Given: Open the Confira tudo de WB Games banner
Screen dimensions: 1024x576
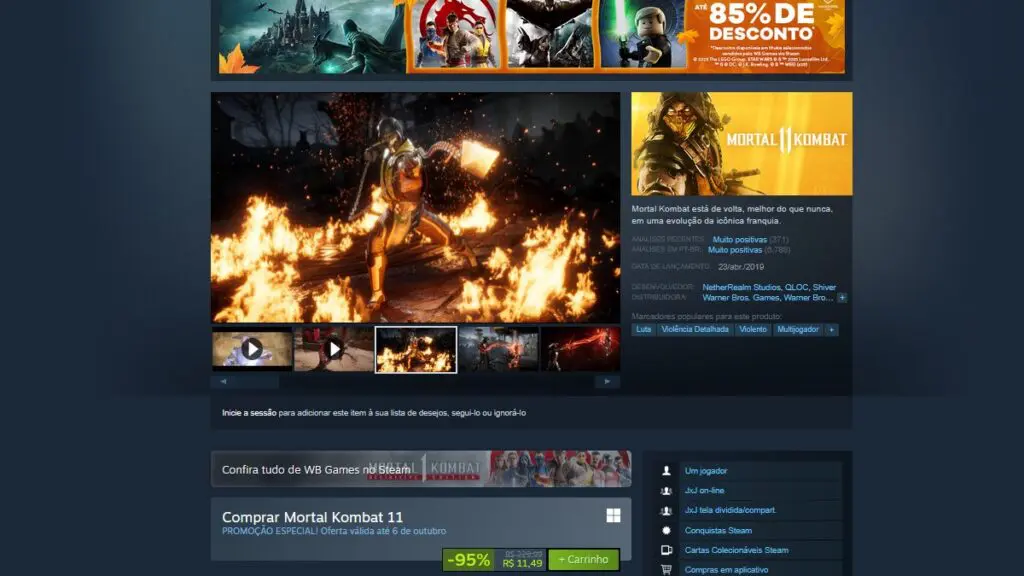Looking at the screenshot, I should pos(420,468).
